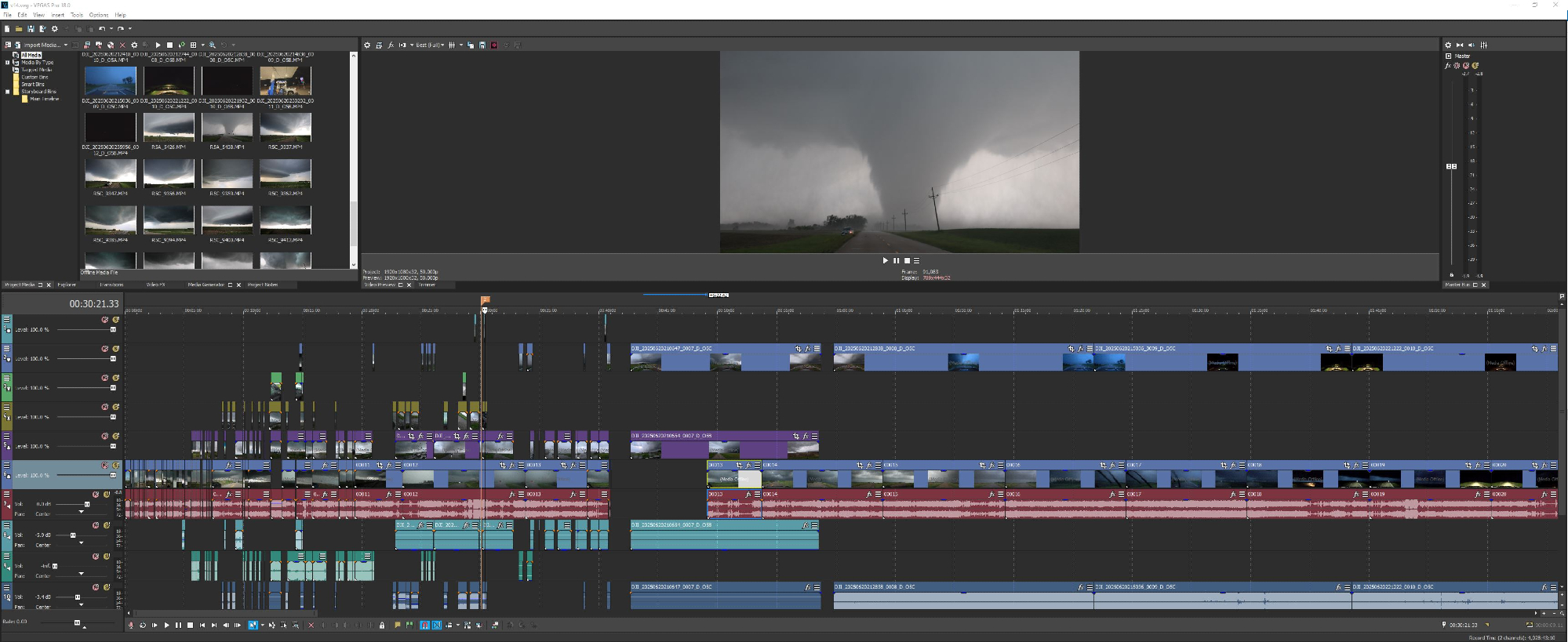Solo video track 3
Viewport: 1568px width, 642px height.
pyautogui.click(x=115, y=378)
